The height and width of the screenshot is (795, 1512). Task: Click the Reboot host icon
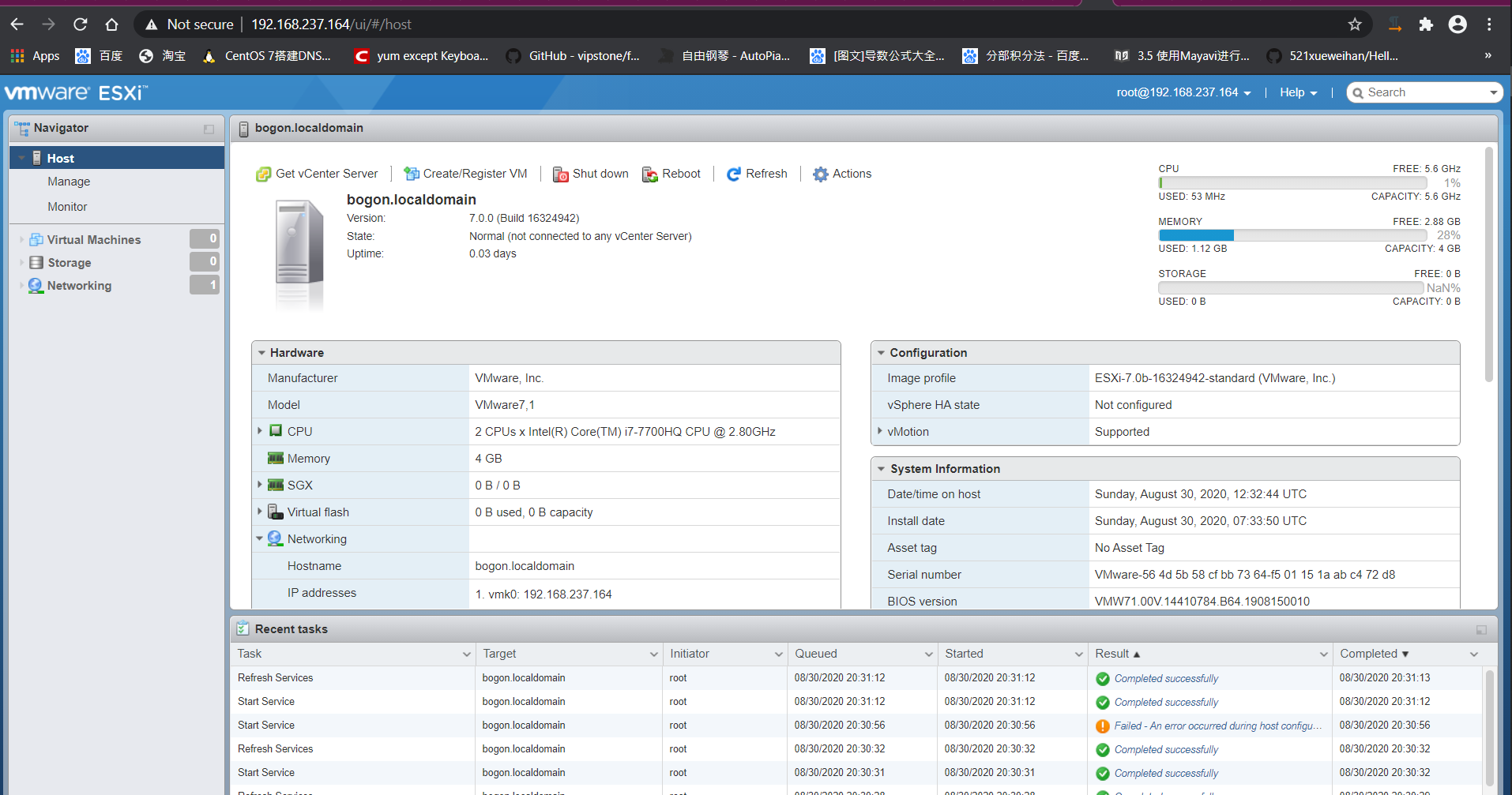(650, 174)
